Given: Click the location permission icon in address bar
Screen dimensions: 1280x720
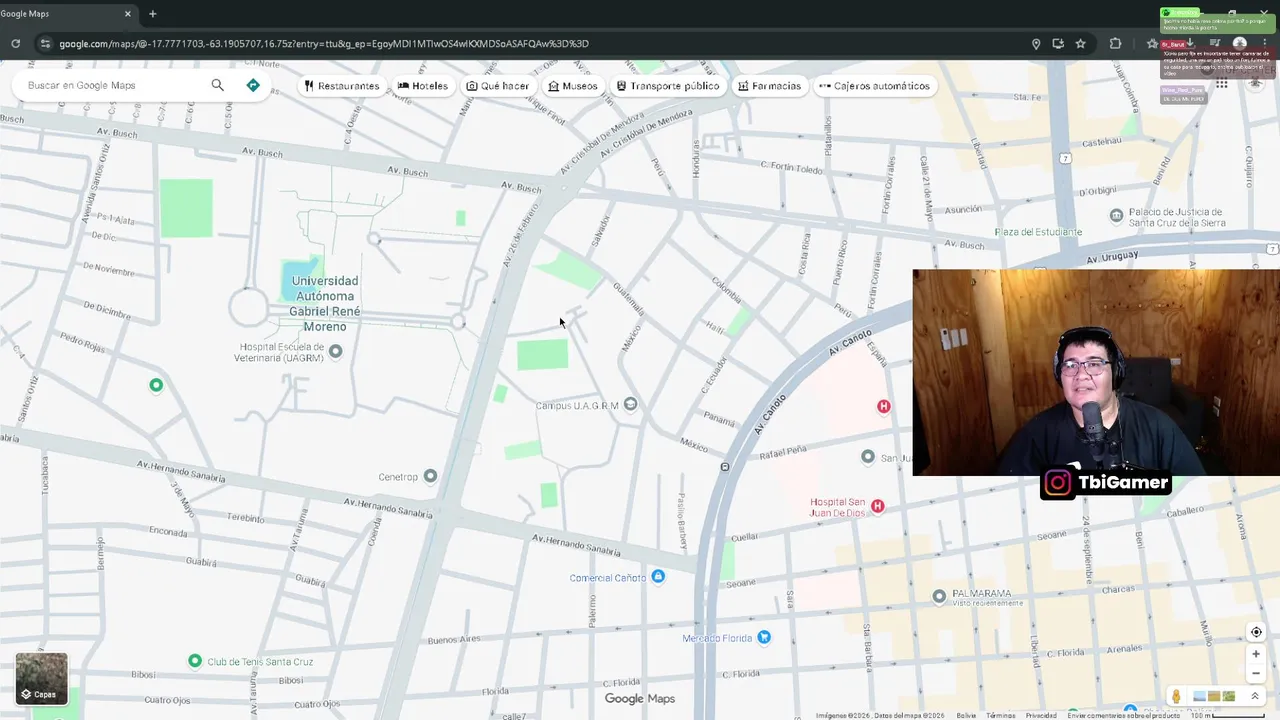Looking at the screenshot, I should click(x=1036, y=44).
